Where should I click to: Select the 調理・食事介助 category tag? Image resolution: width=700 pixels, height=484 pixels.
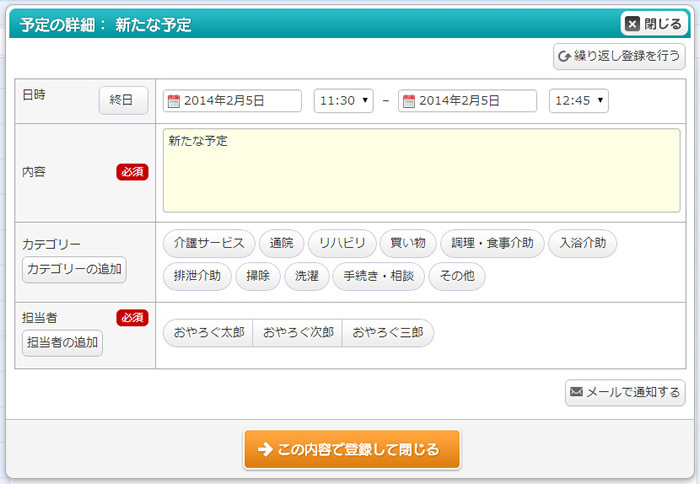click(x=492, y=243)
